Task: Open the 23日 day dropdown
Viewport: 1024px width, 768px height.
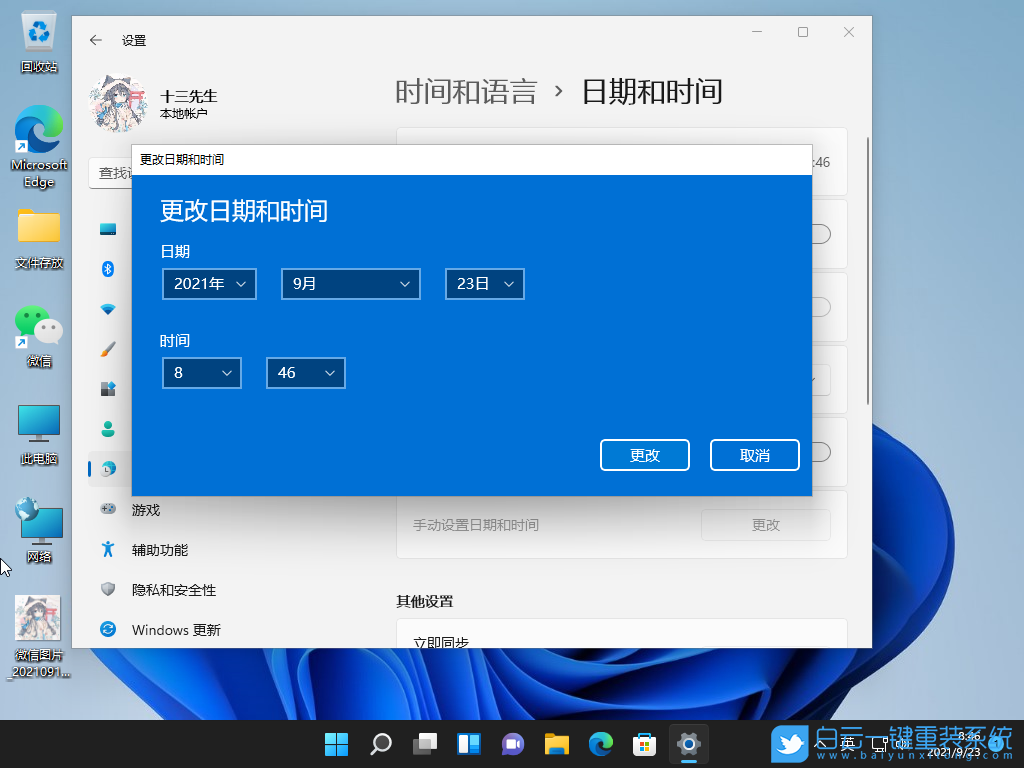Action: pos(484,284)
